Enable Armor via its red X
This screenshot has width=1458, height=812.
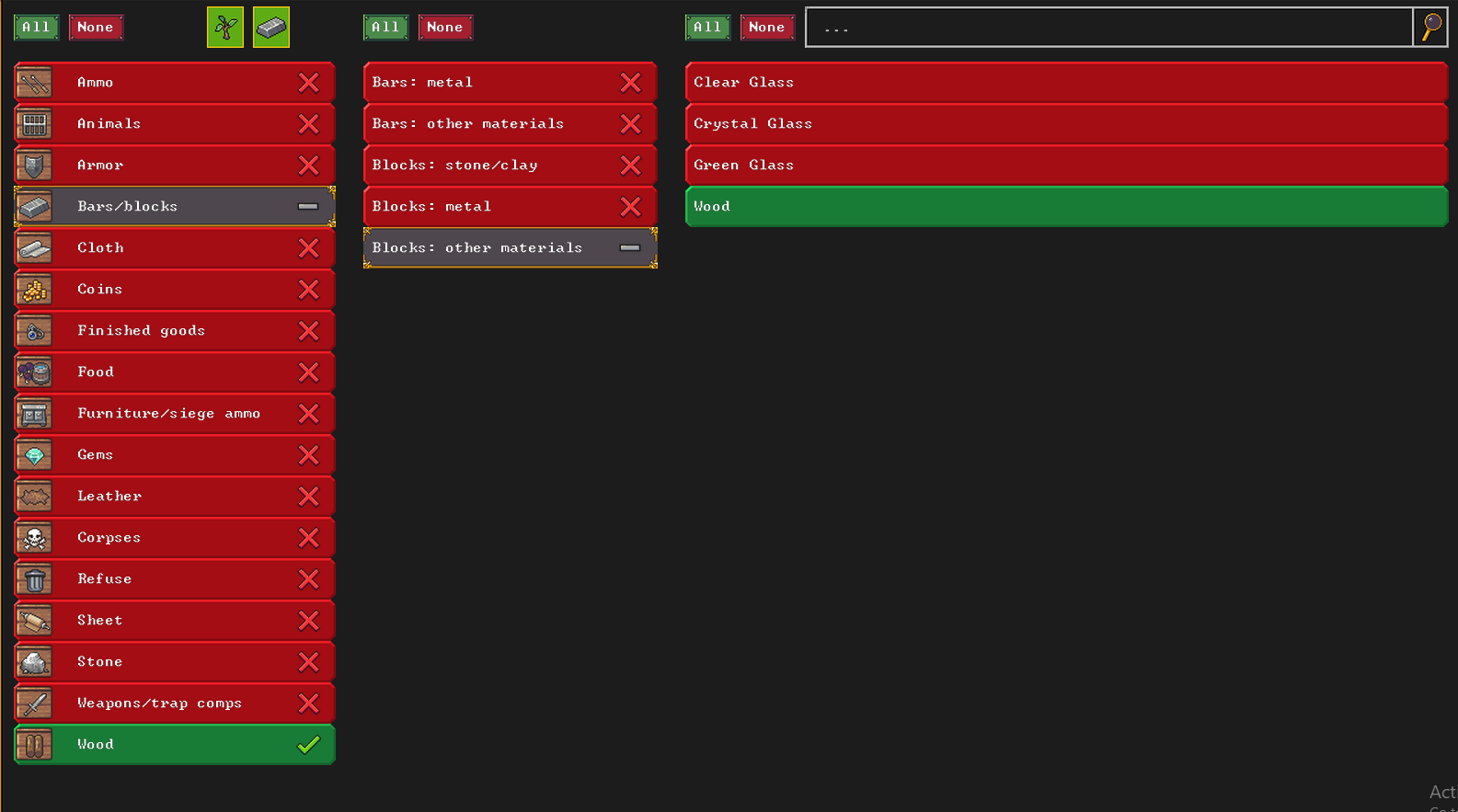click(x=309, y=166)
